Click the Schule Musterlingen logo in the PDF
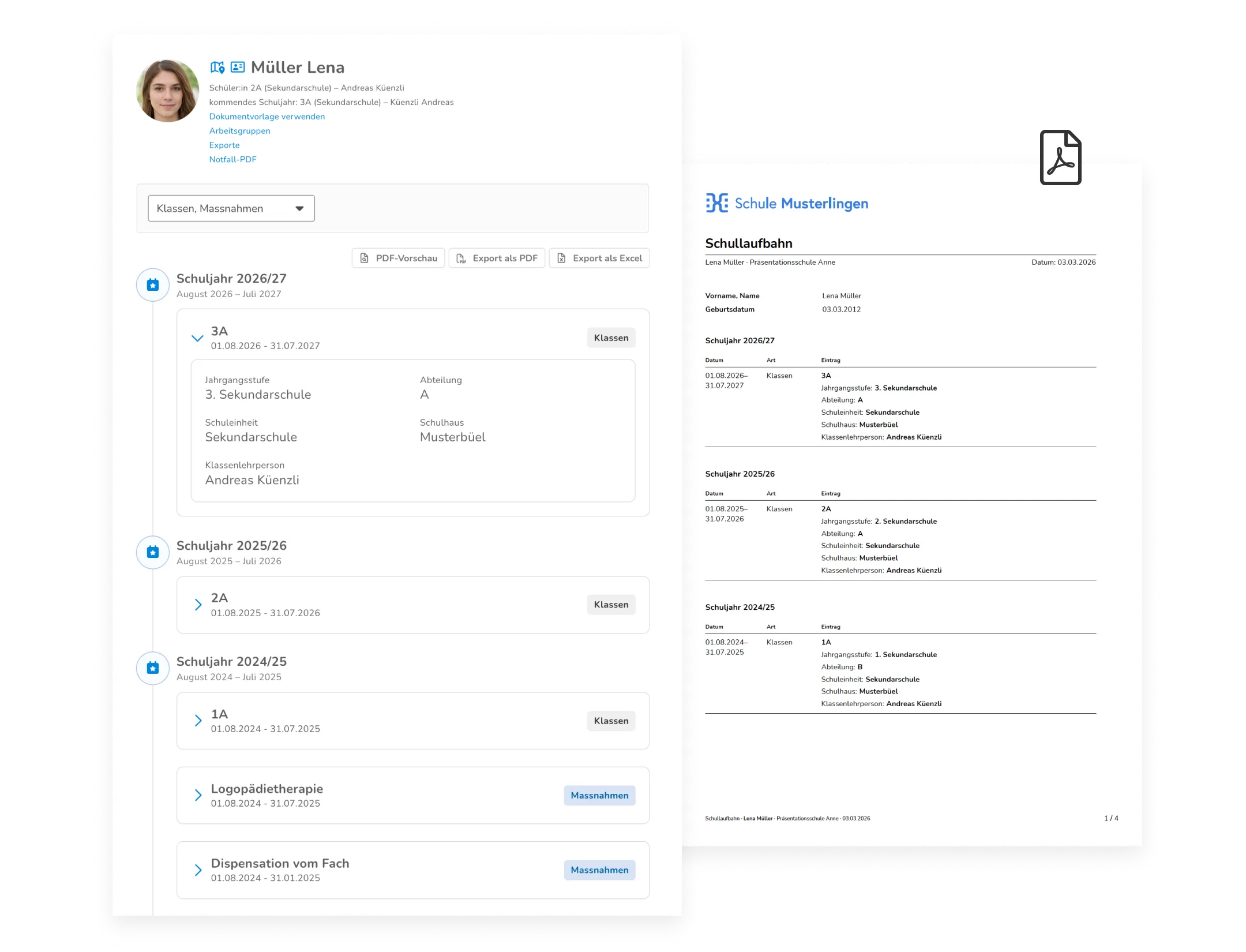The image size is (1246, 952). click(x=787, y=203)
